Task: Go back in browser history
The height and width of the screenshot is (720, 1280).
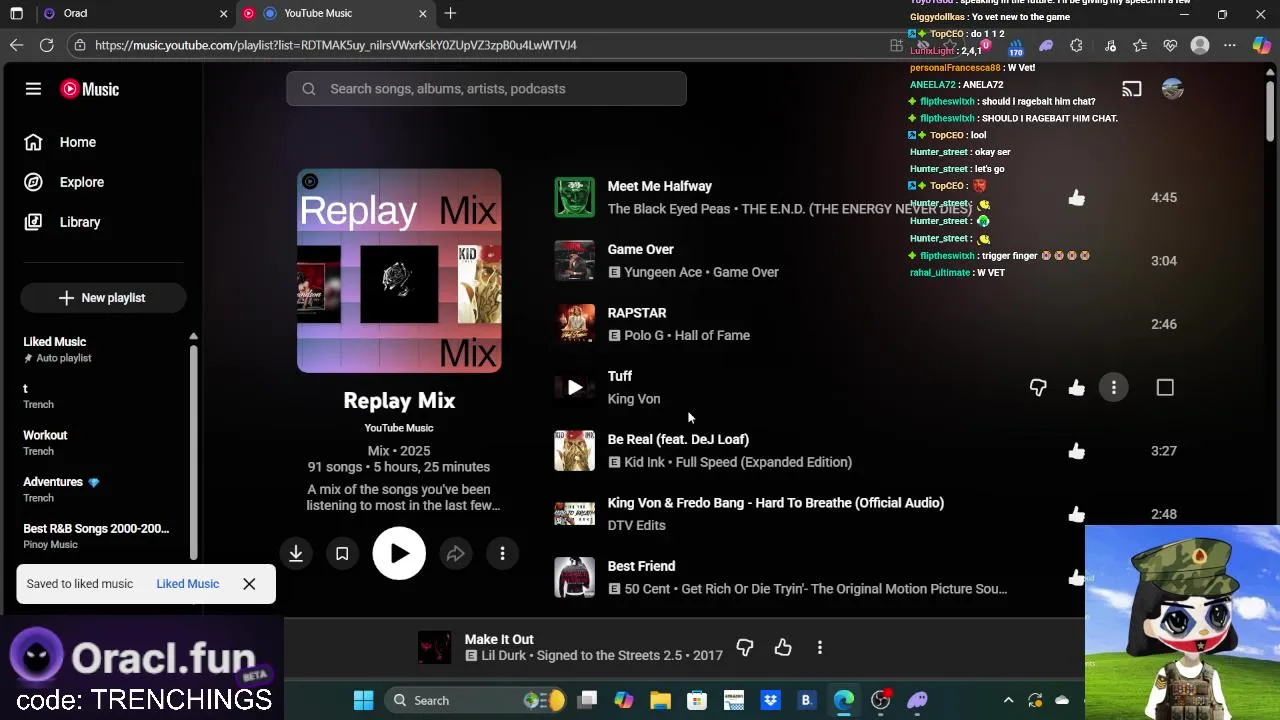Action: click(16, 45)
